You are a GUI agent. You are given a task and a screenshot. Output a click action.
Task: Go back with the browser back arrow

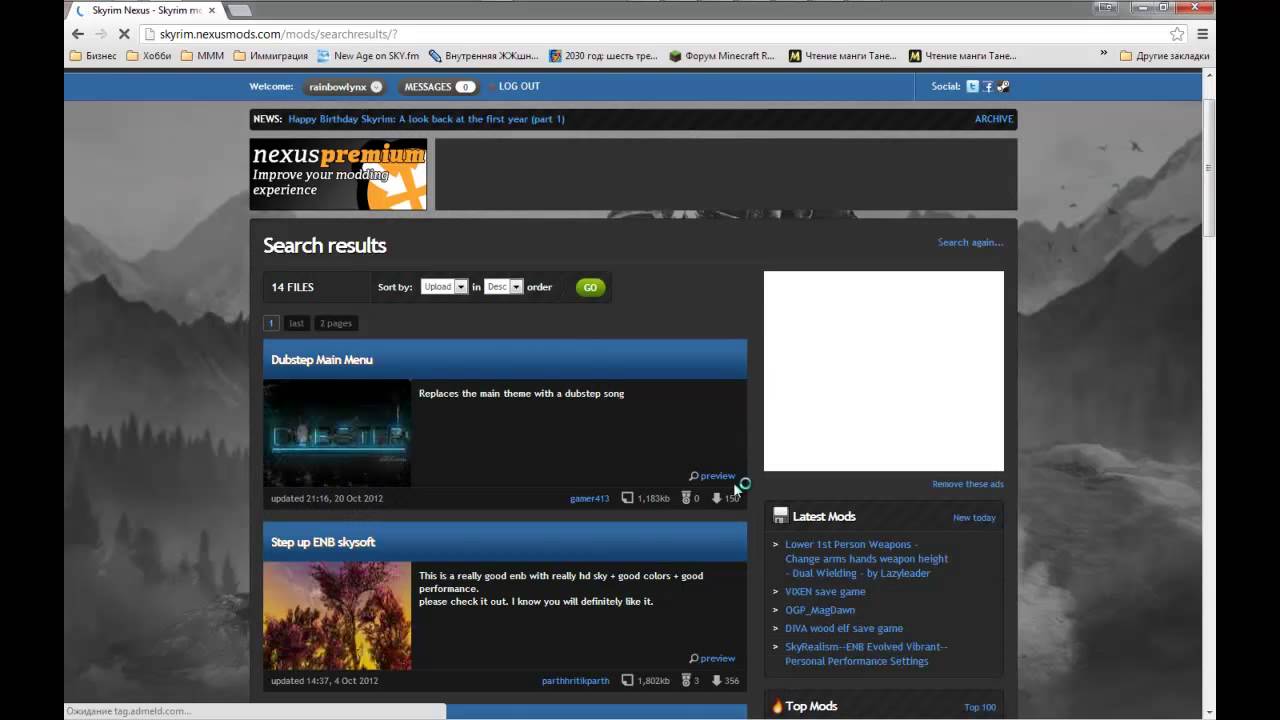[x=77, y=34]
